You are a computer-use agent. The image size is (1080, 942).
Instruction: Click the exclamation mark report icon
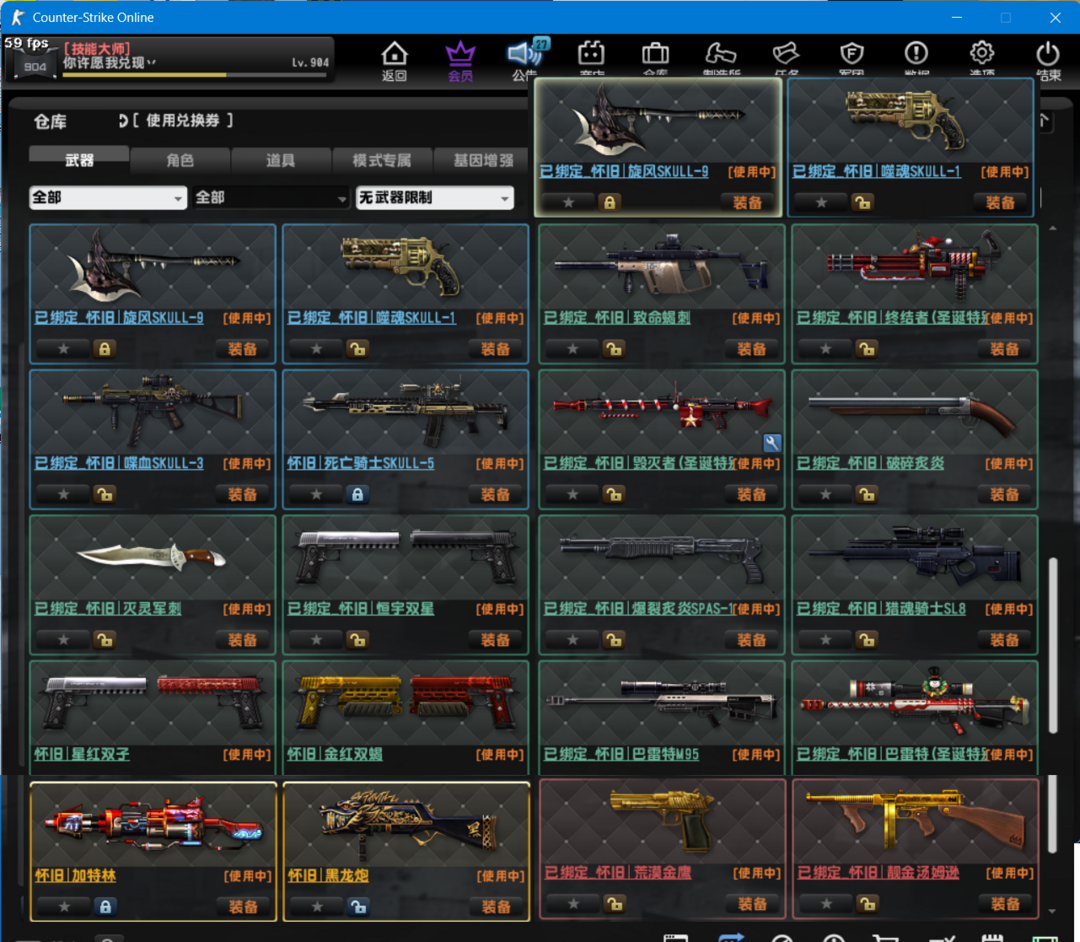pyautogui.click(x=916, y=53)
